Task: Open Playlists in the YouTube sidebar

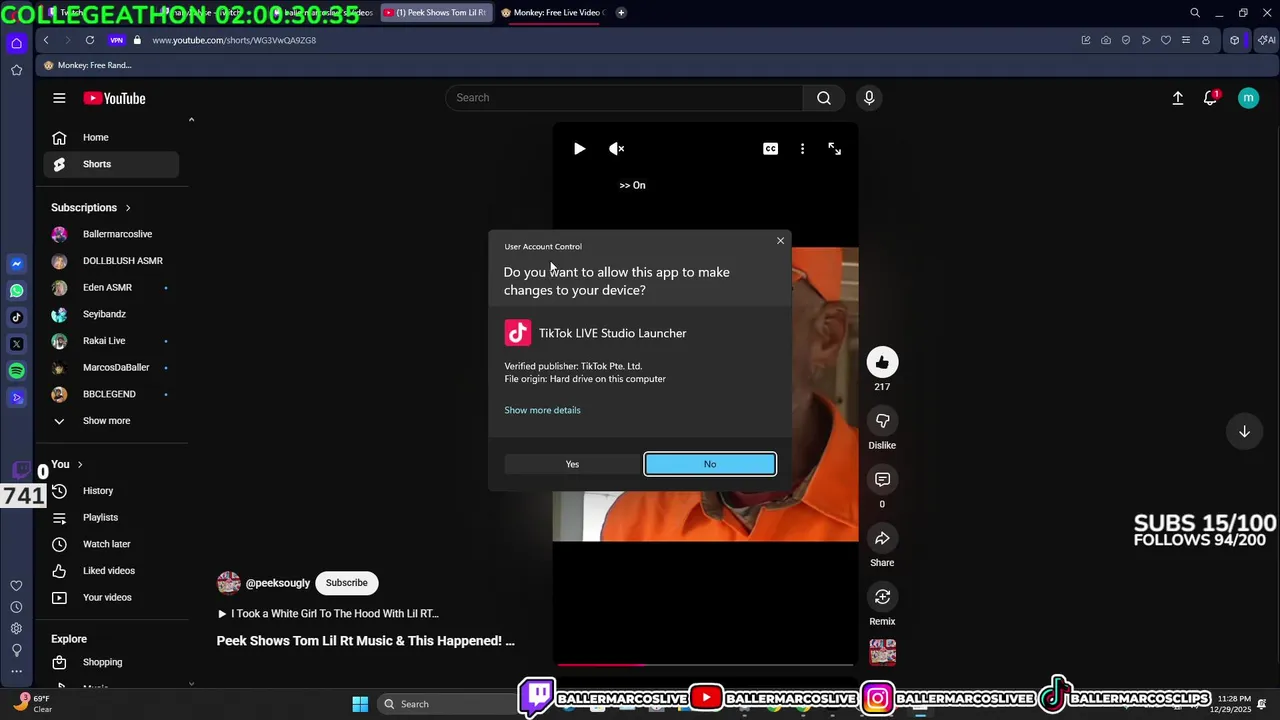Action: click(x=111, y=518)
